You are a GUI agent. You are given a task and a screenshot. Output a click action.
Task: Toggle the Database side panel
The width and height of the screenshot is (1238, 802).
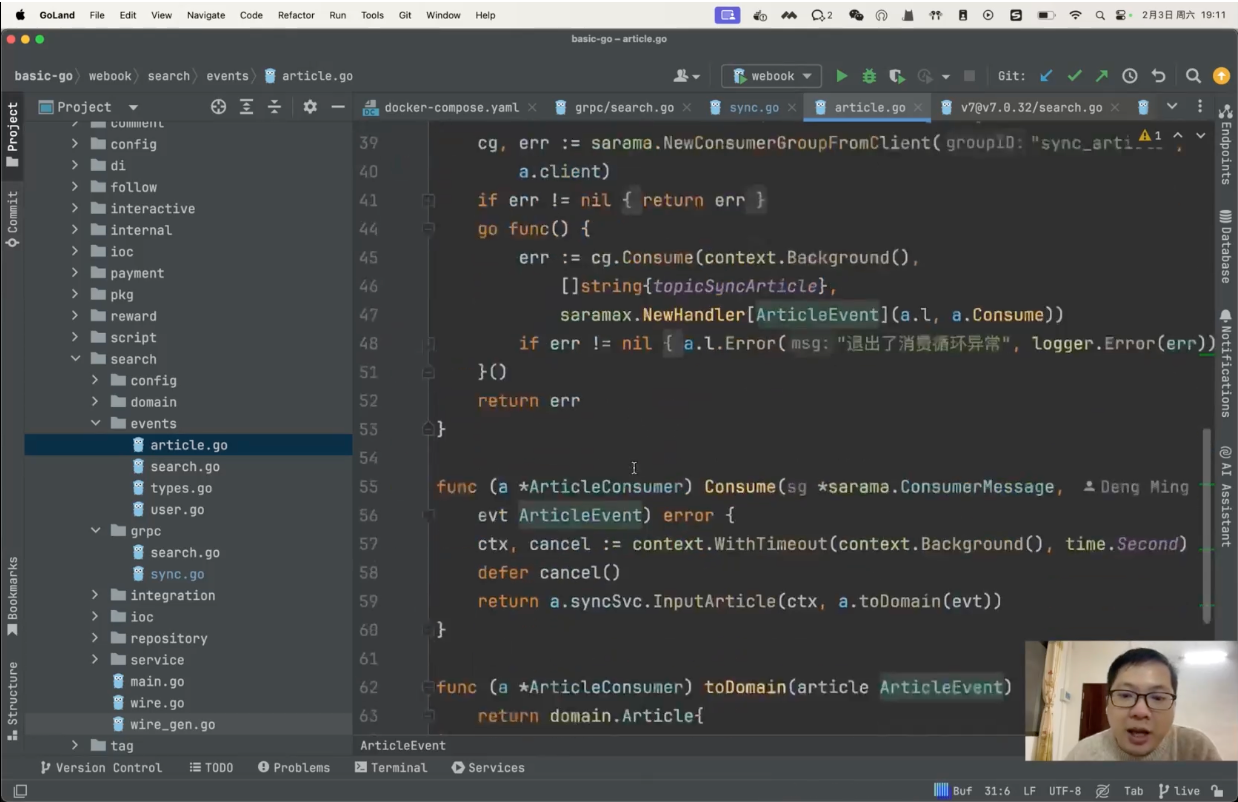coord(1225,246)
